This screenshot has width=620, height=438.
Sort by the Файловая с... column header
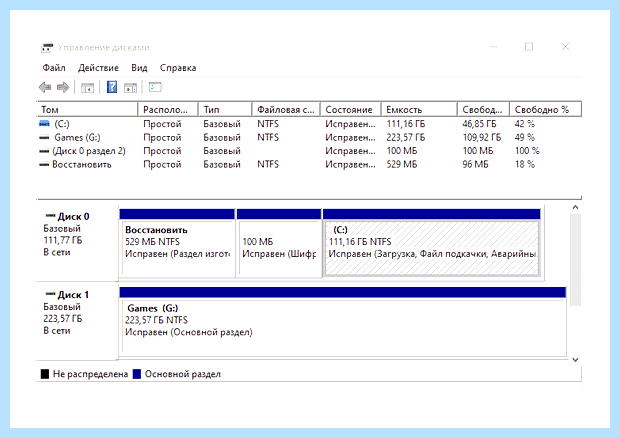(285, 110)
